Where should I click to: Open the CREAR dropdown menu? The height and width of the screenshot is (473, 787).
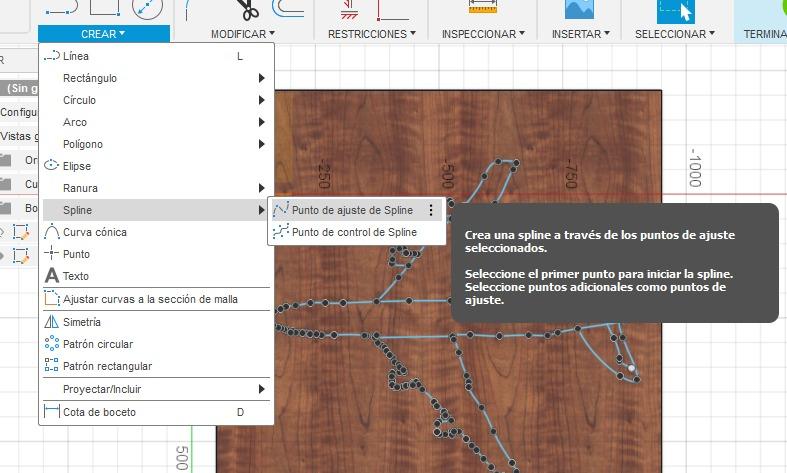click(x=103, y=34)
